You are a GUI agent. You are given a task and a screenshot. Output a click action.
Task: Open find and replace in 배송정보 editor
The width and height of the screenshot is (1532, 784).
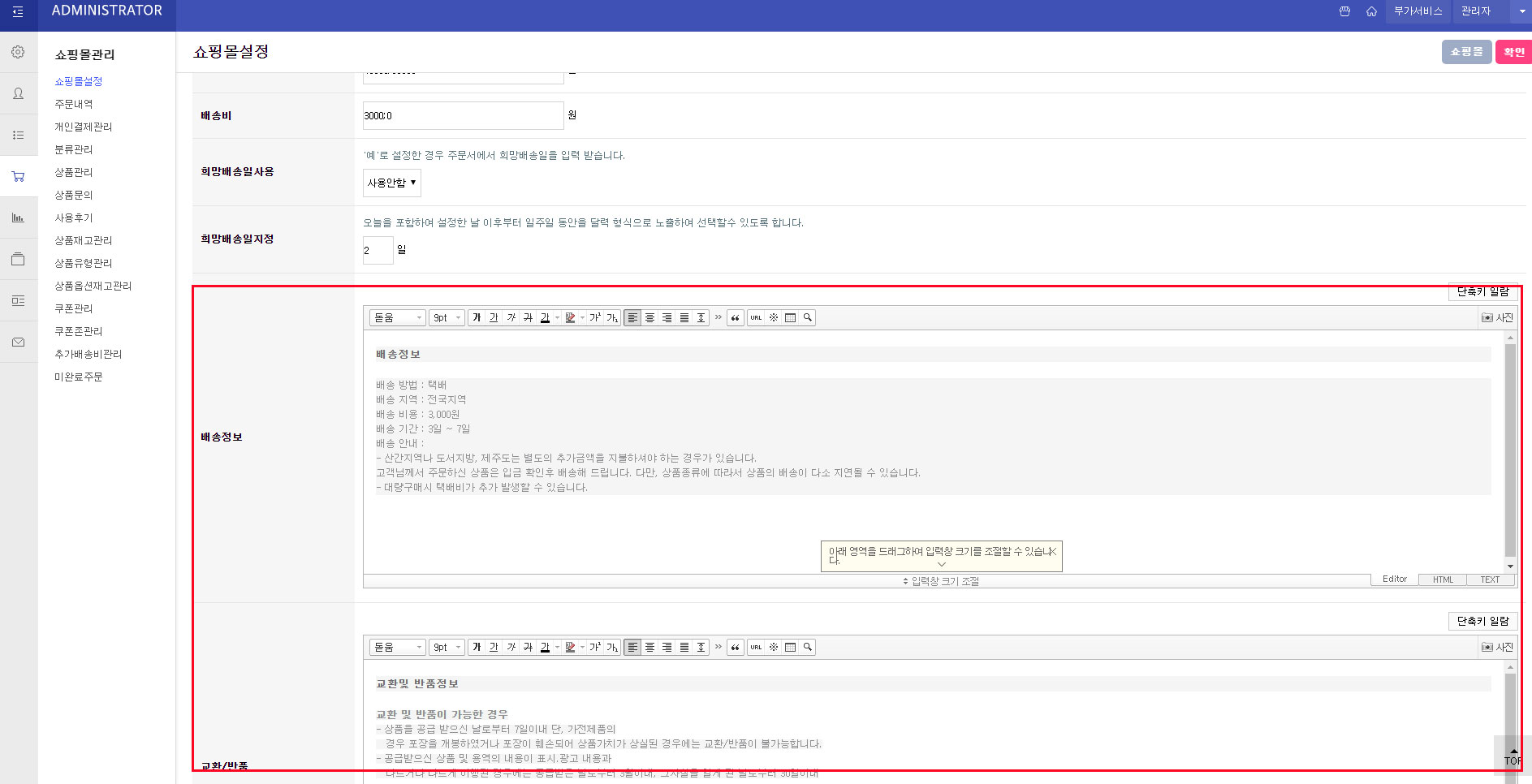(x=808, y=317)
